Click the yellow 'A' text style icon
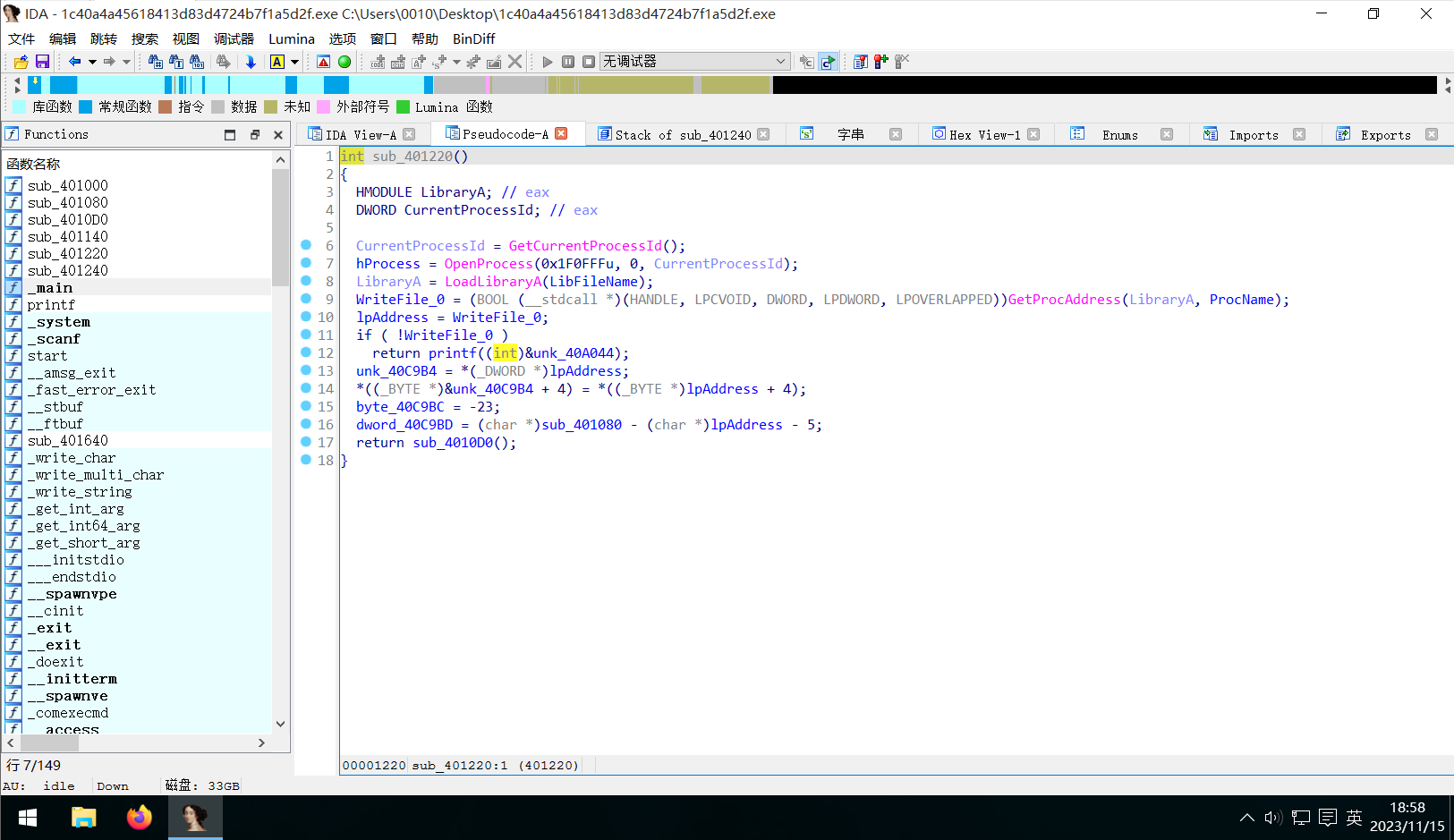This screenshot has width=1454, height=840. 277,62
